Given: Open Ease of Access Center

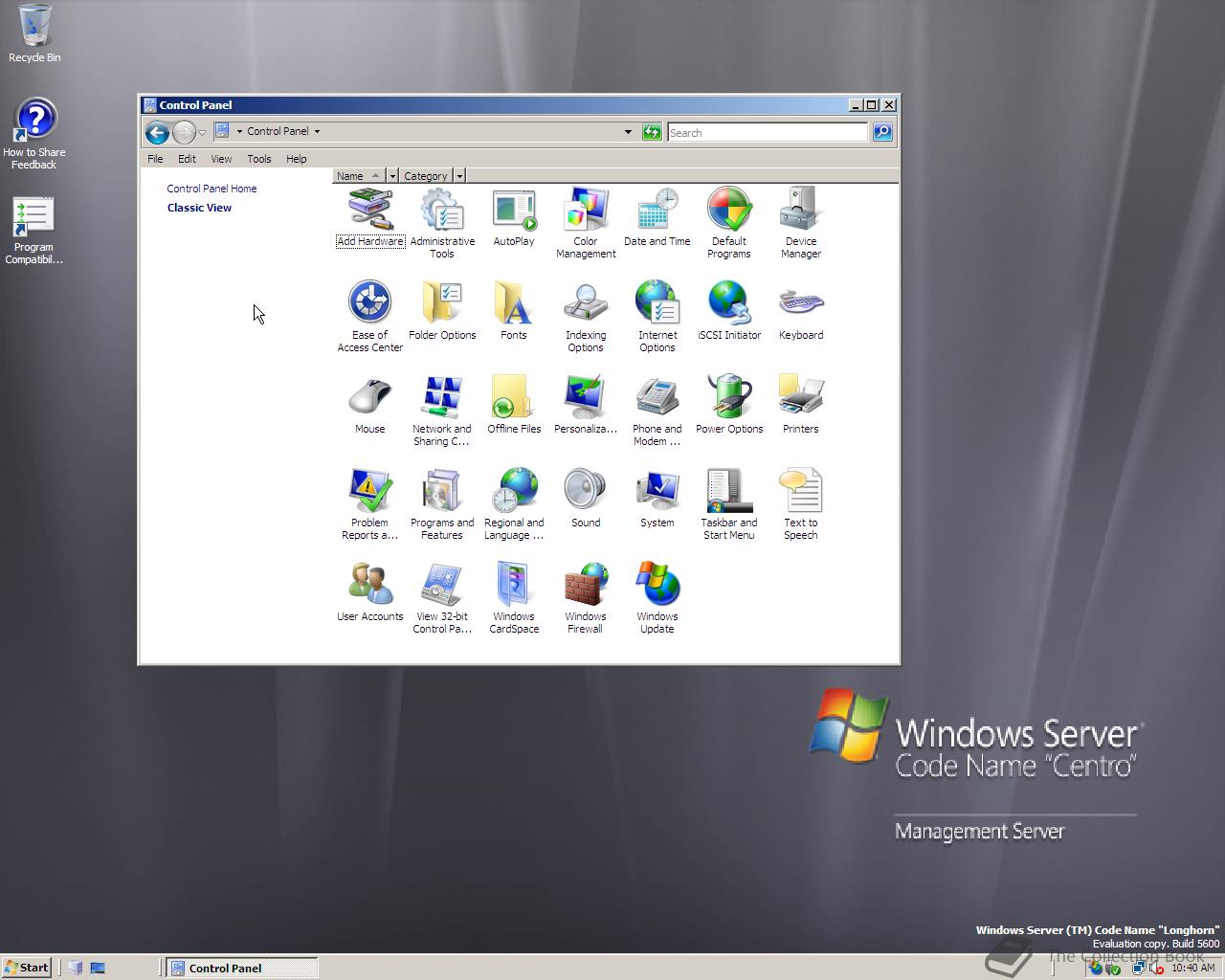Looking at the screenshot, I should [x=370, y=318].
